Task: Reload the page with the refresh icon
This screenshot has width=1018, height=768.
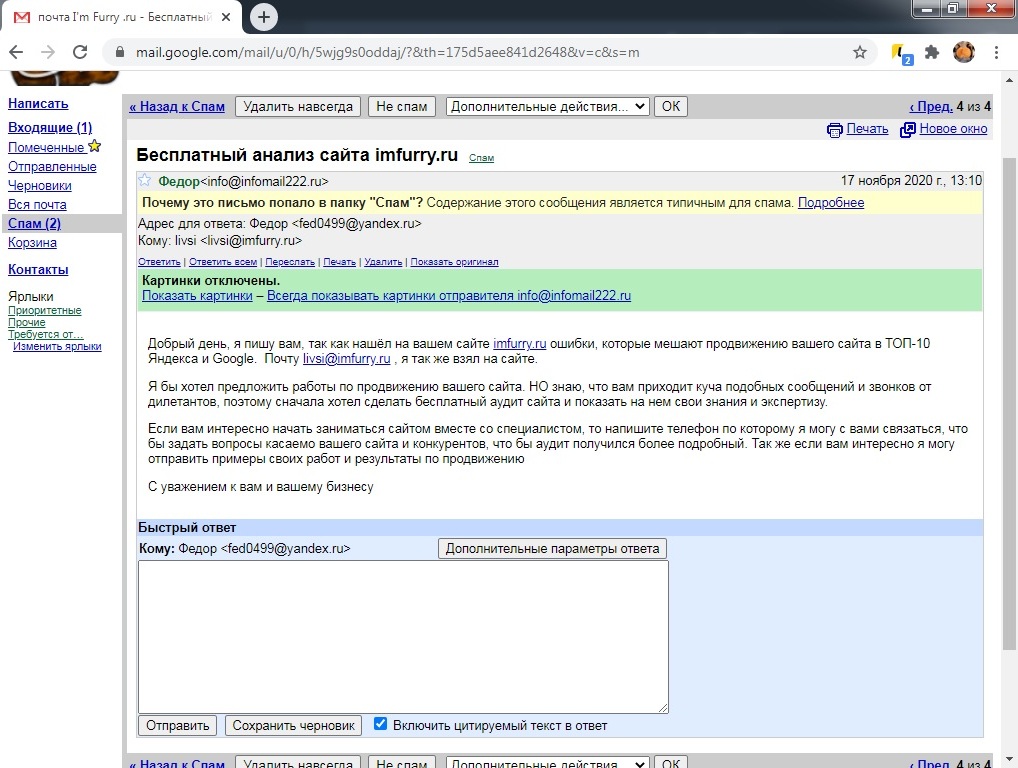Action: 81,52
